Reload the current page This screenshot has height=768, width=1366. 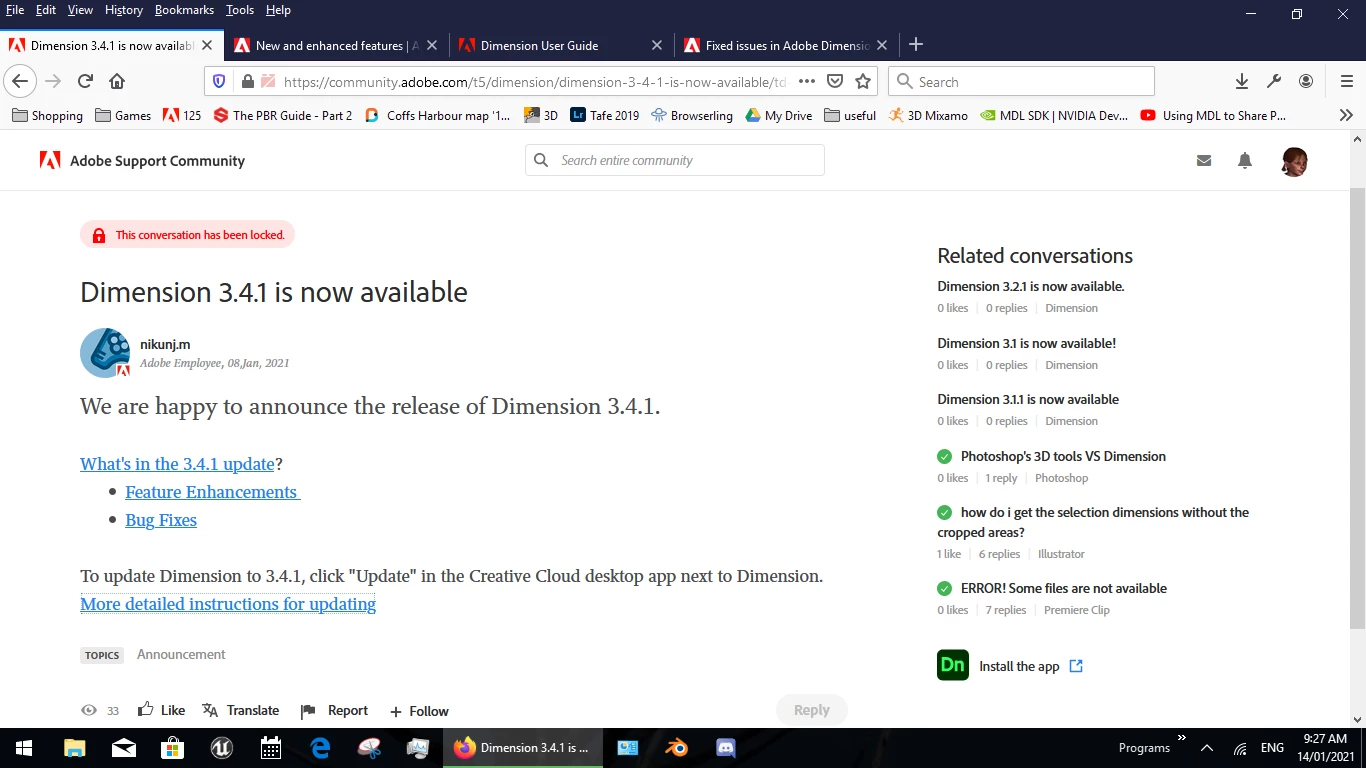tap(85, 81)
